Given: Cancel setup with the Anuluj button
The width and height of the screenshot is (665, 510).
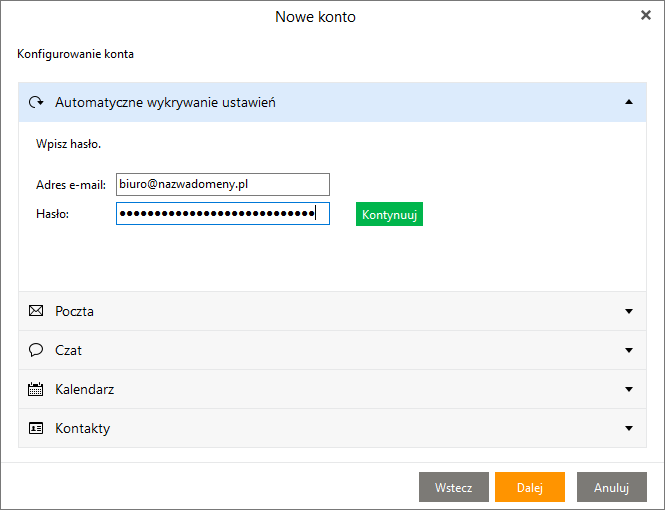Looking at the screenshot, I should pos(612,487).
